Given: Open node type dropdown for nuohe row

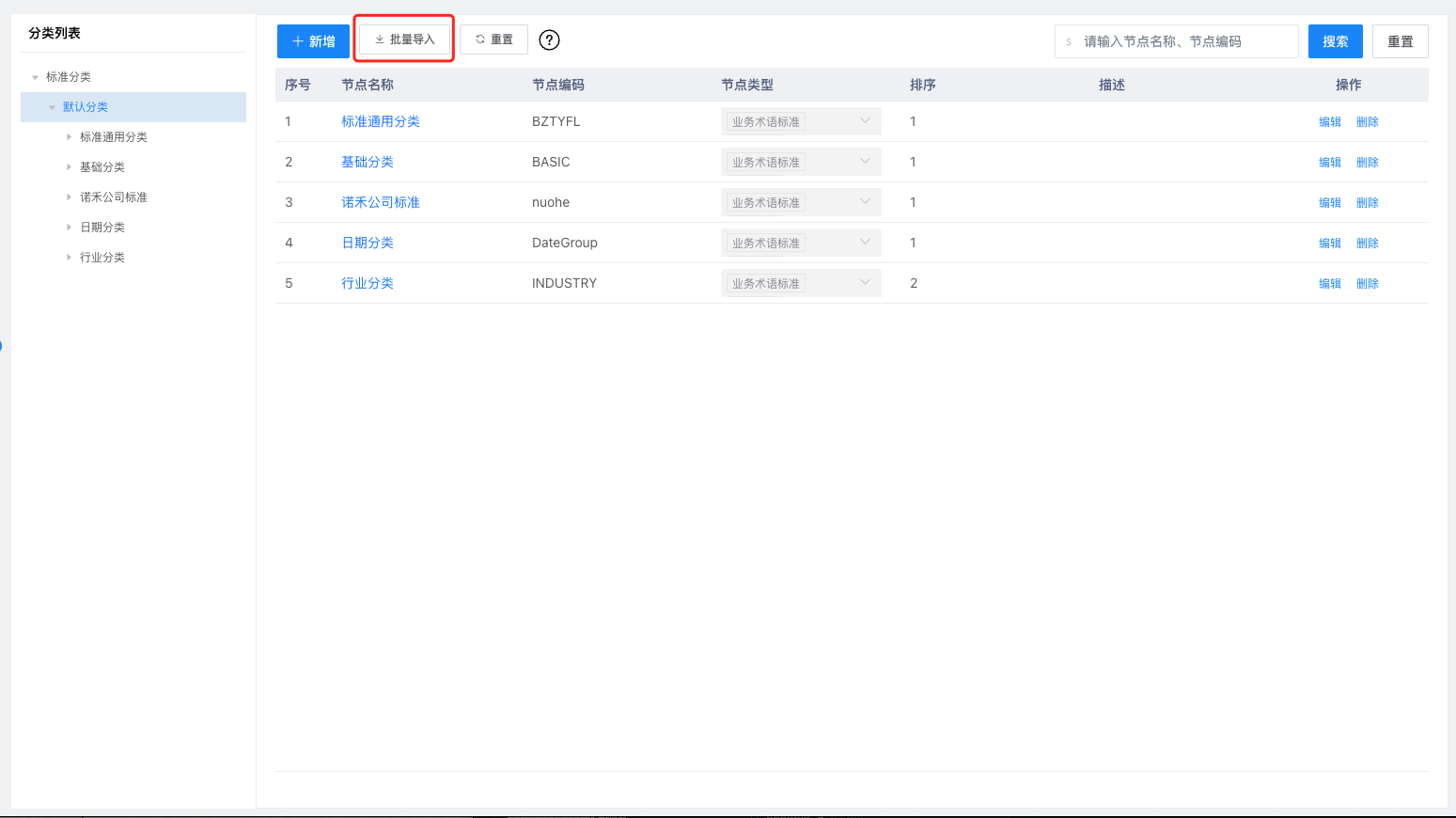Looking at the screenshot, I should 801,202.
